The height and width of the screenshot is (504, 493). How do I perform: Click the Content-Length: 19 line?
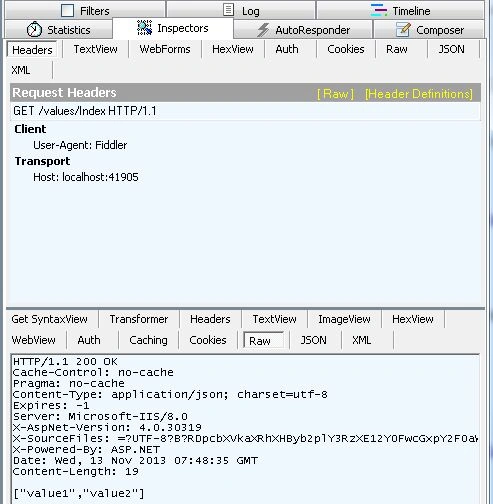76,472
